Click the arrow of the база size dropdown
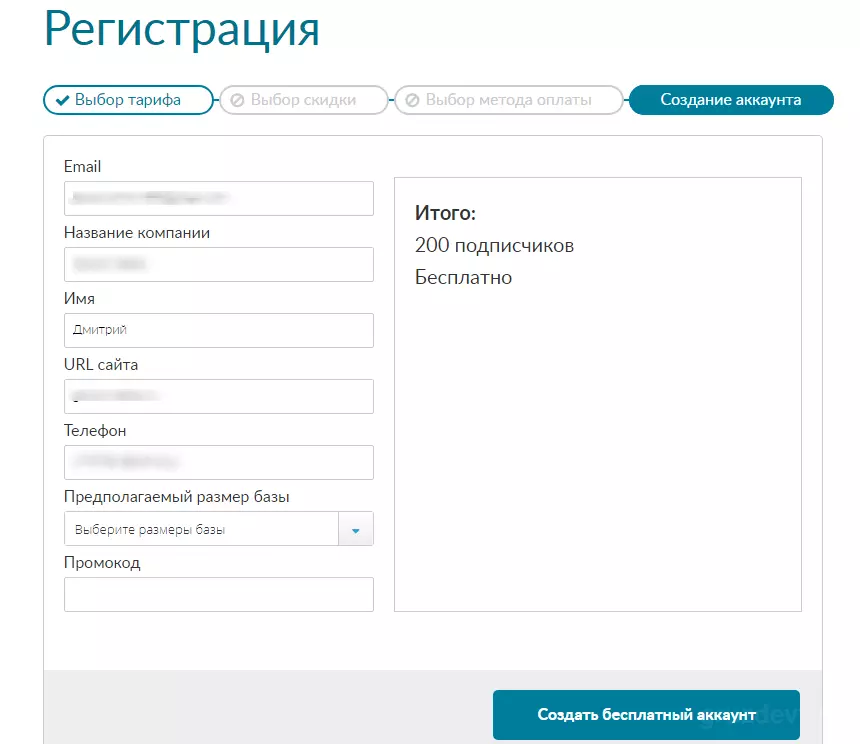 coord(355,530)
